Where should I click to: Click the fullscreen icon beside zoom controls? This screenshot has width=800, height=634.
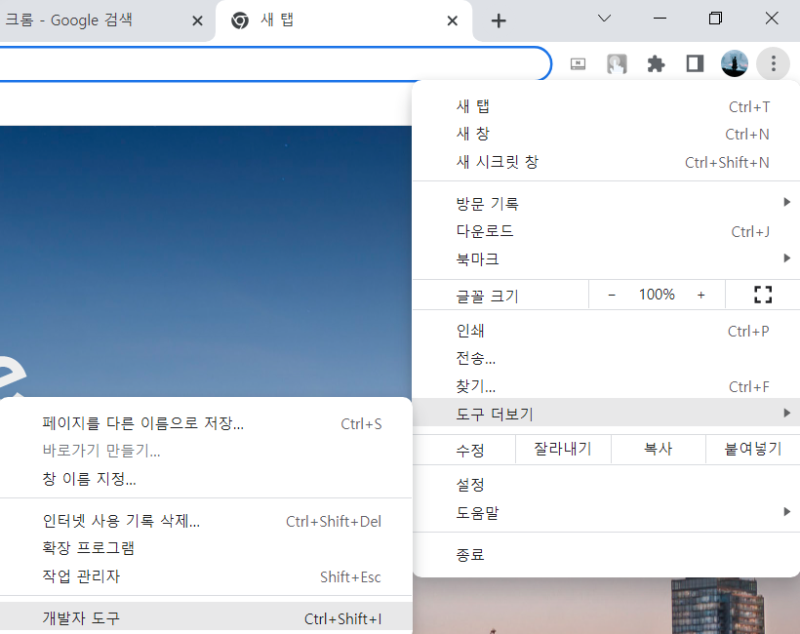[763, 294]
